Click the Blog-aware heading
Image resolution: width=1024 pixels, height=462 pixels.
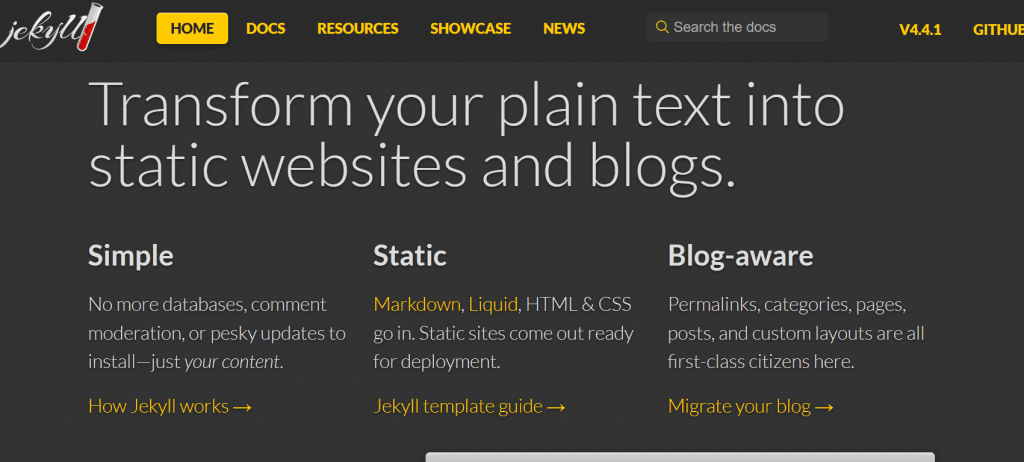(x=741, y=256)
